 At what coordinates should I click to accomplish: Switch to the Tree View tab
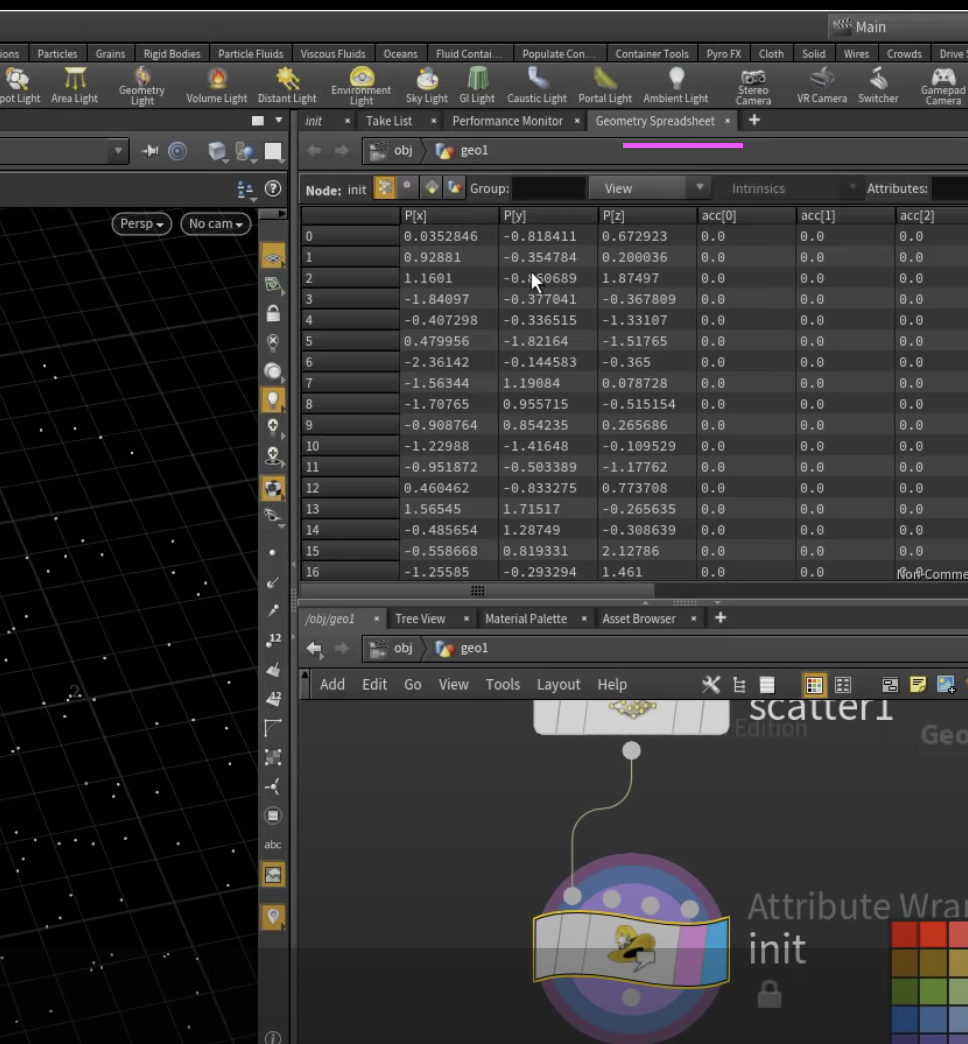click(x=420, y=619)
